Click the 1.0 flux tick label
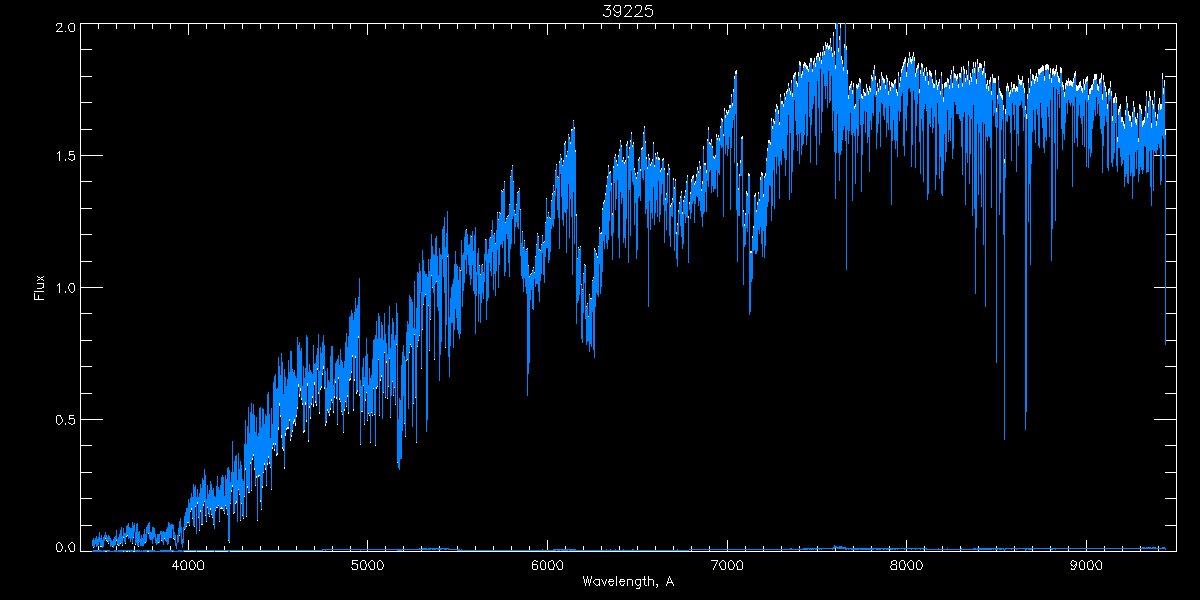Viewport: 1200px width, 600px height. pyautogui.click(x=65, y=288)
